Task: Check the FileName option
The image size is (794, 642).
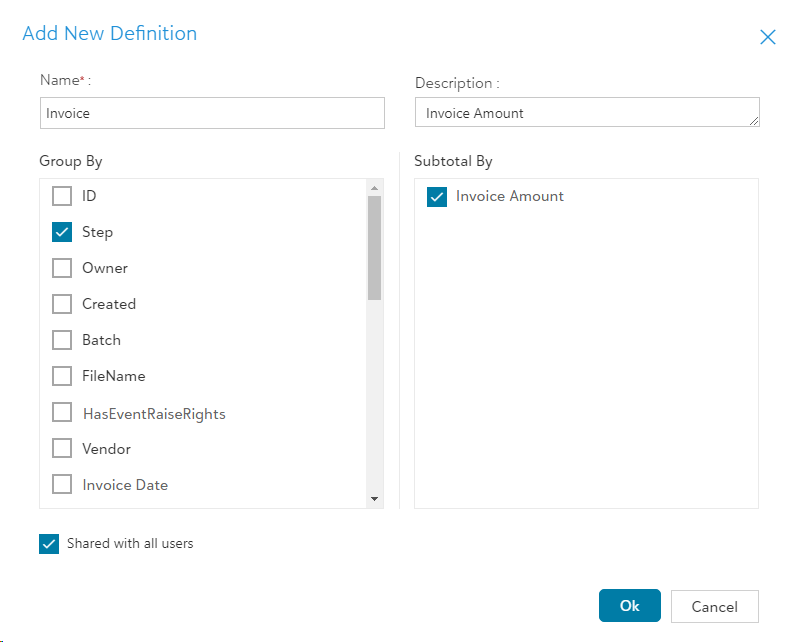Action: tap(62, 376)
